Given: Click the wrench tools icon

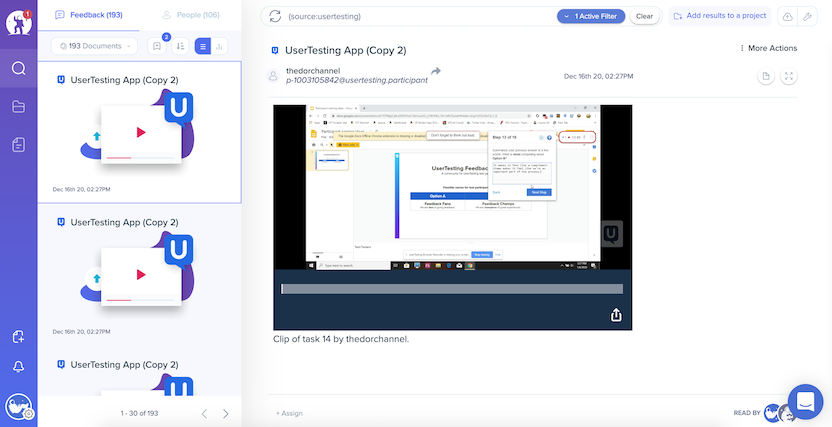Looking at the screenshot, I should pos(807,16).
